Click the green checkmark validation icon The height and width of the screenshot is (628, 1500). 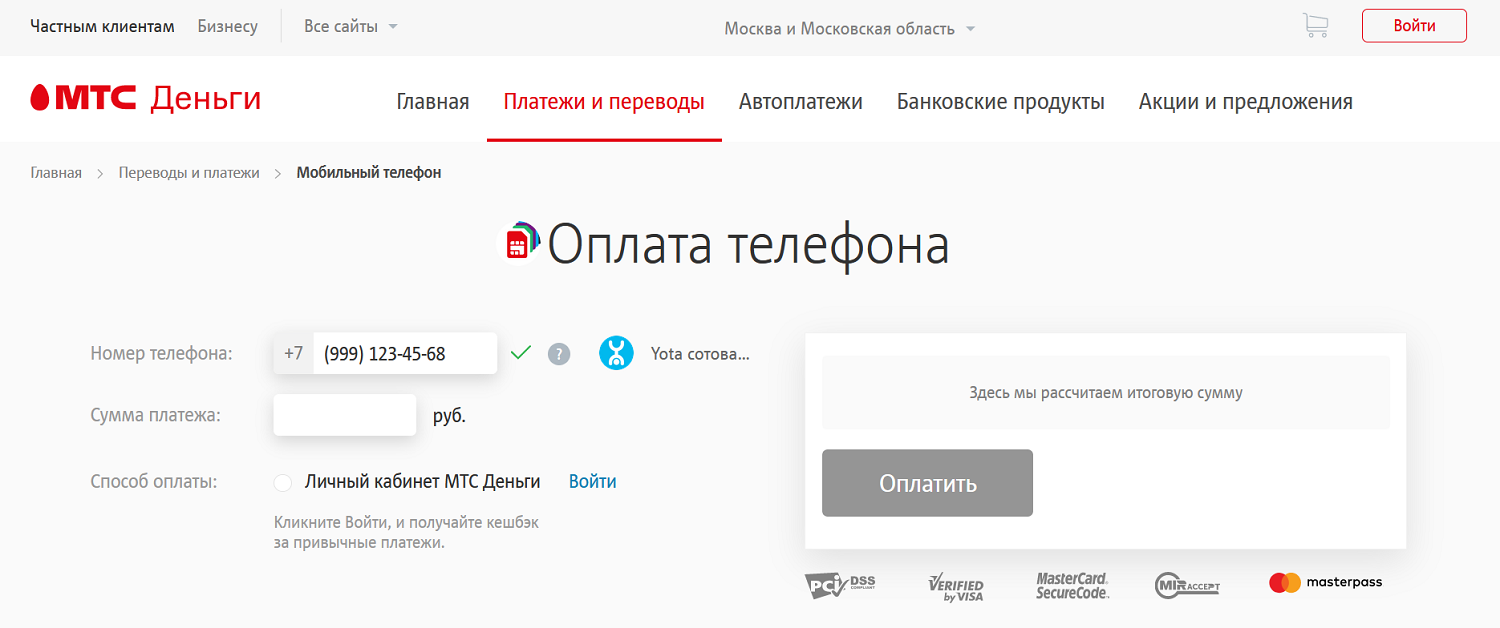pos(521,353)
